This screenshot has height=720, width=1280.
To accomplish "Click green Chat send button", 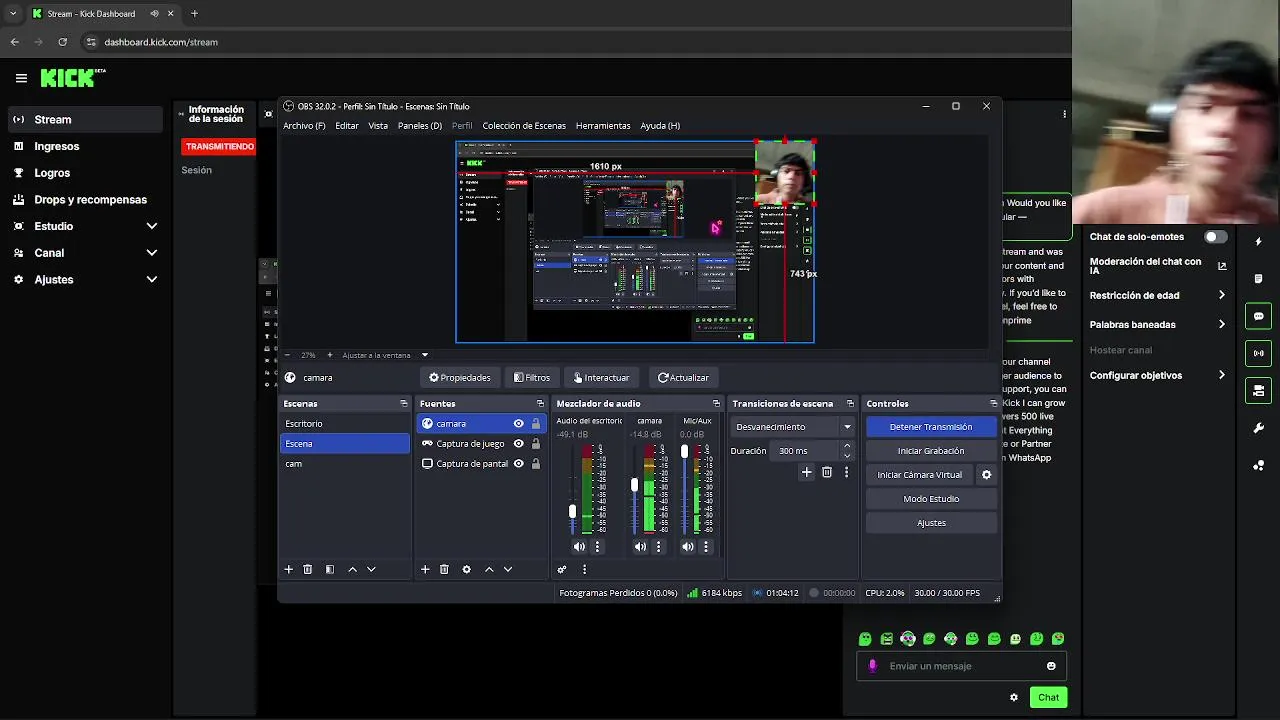I will (1048, 698).
